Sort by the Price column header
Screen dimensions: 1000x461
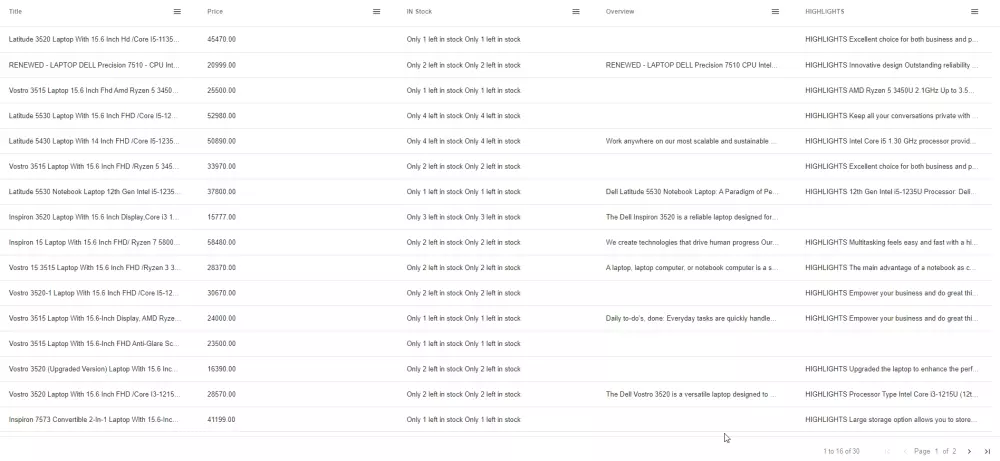[215, 11]
